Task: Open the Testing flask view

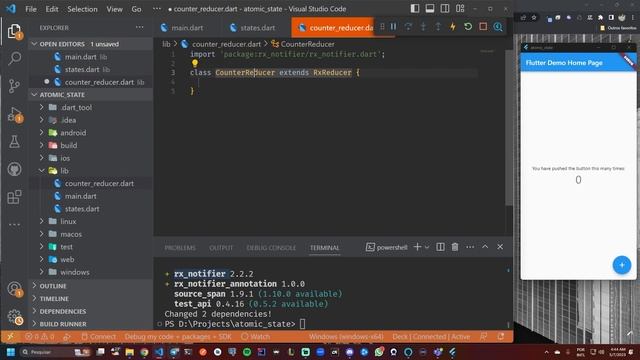Action: (14, 142)
